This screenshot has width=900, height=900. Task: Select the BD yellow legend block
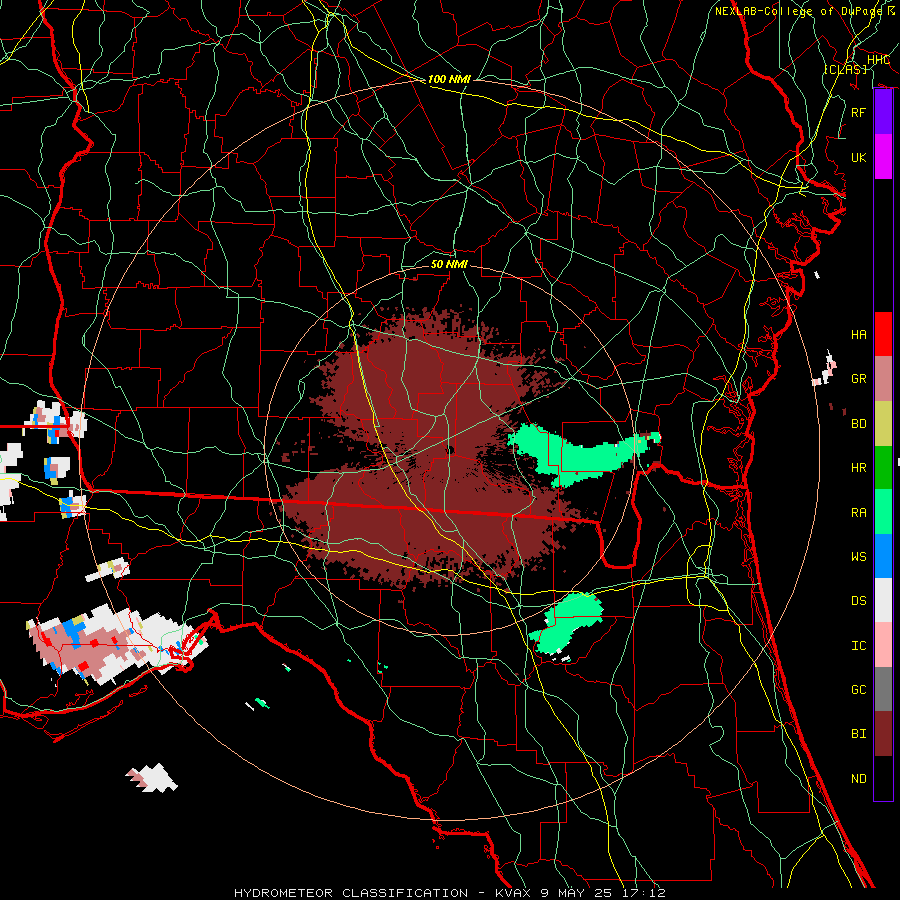pos(883,424)
